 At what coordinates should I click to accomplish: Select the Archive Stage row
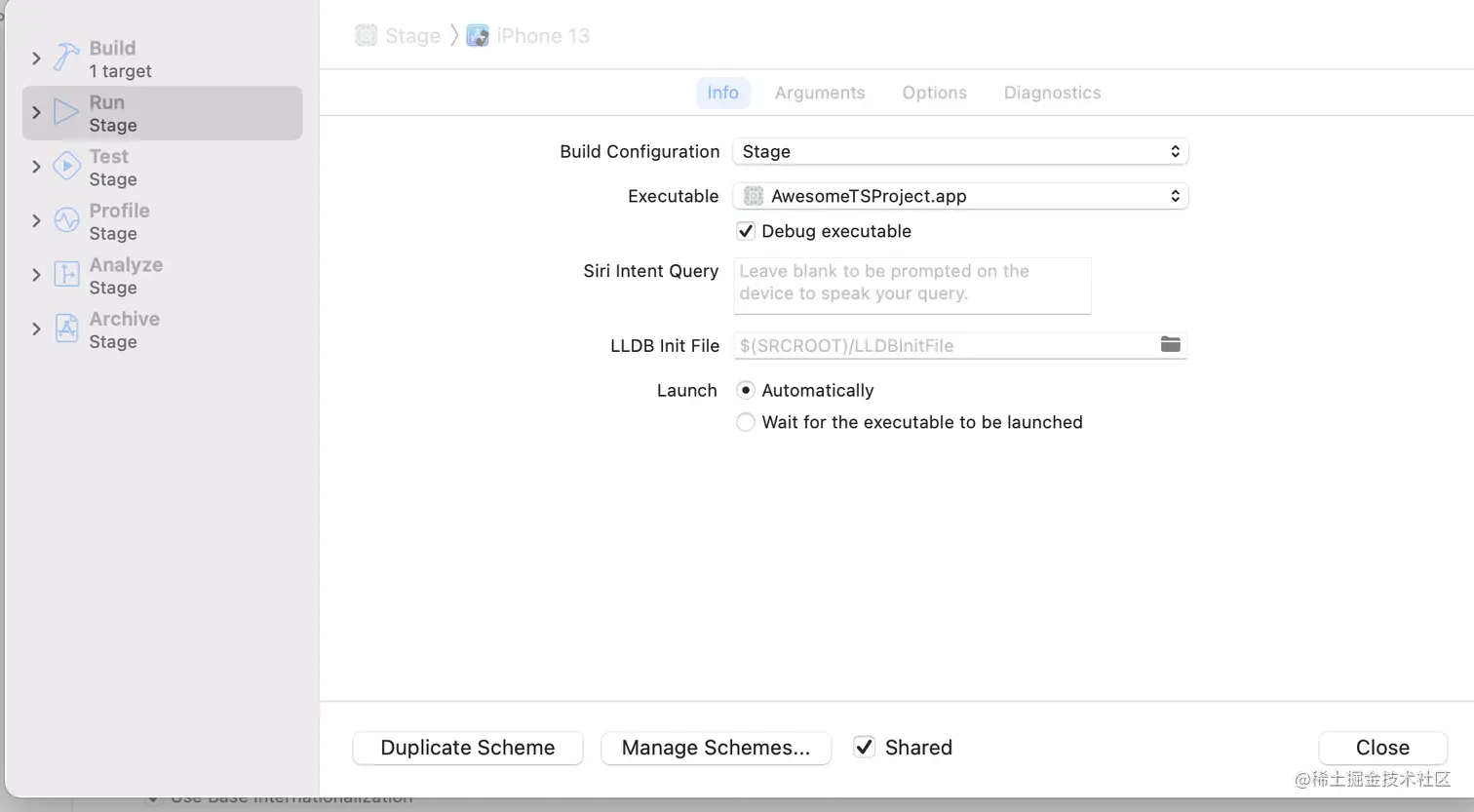coord(162,329)
